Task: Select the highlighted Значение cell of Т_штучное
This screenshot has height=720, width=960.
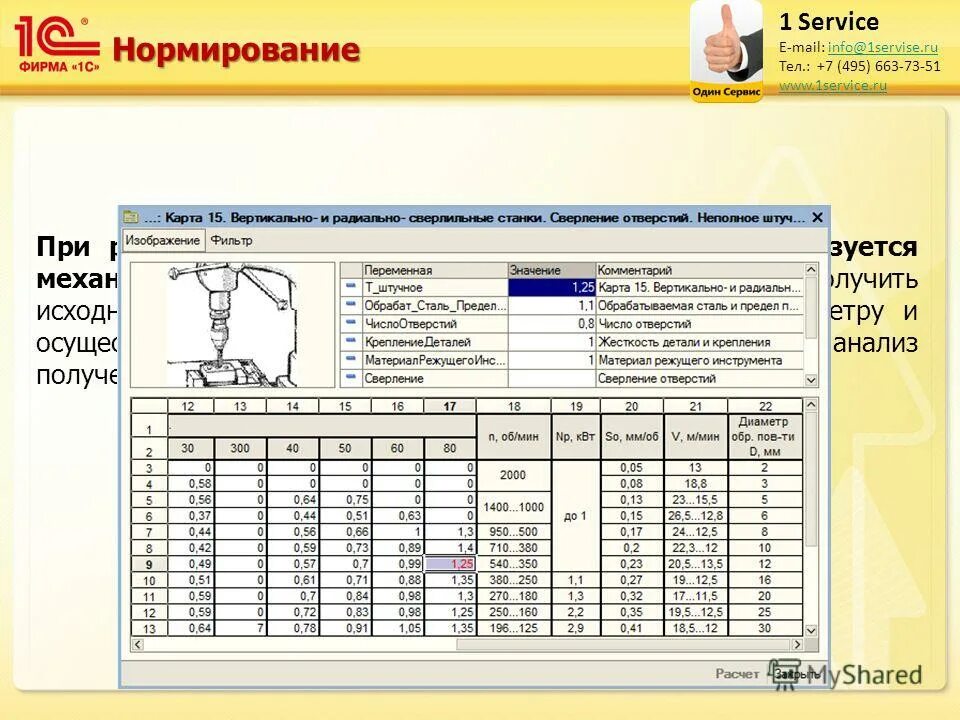Action: tap(553, 287)
